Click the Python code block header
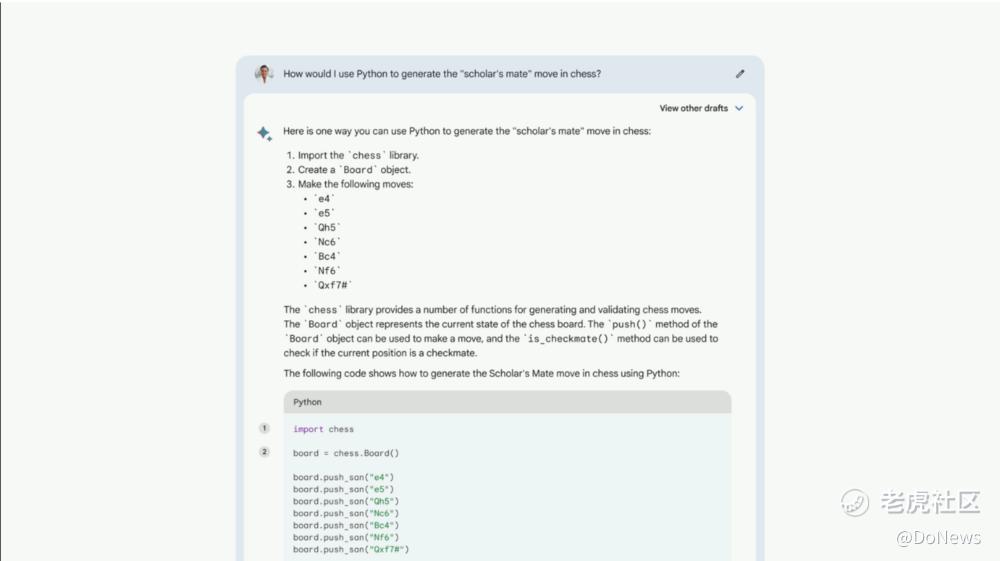Image resolution: width=1000 pixels, height=561 pixels. (x=507, y=402)
